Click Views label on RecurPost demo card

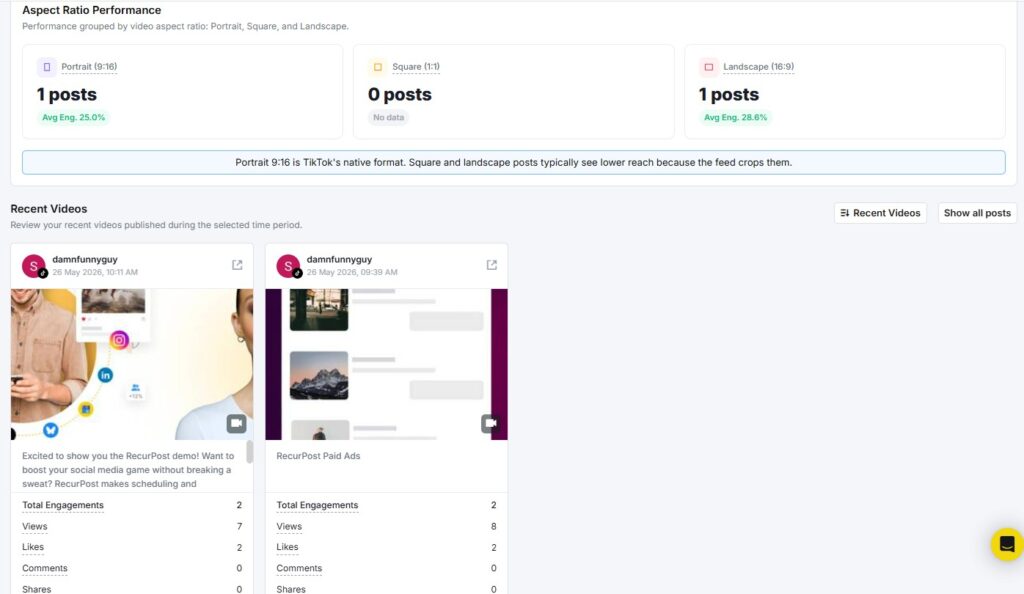pyautogui.click(x=35, y=526)
